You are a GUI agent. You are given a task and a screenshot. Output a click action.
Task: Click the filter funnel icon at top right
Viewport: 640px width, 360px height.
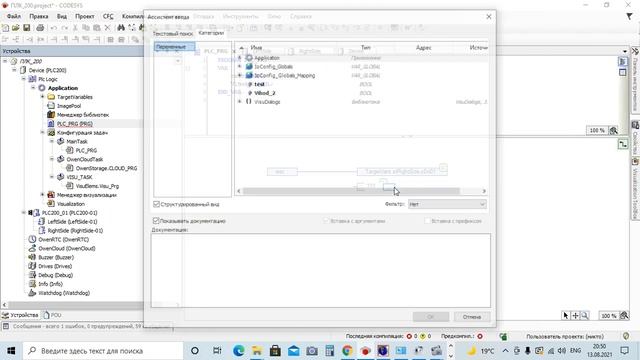pyautogui.click(x=629, y=16)
